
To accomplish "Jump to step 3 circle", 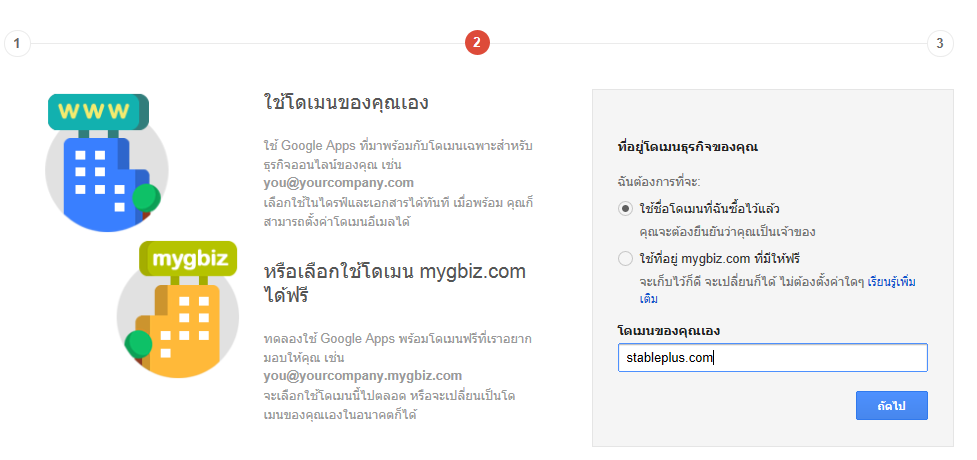I will point(940,44).
